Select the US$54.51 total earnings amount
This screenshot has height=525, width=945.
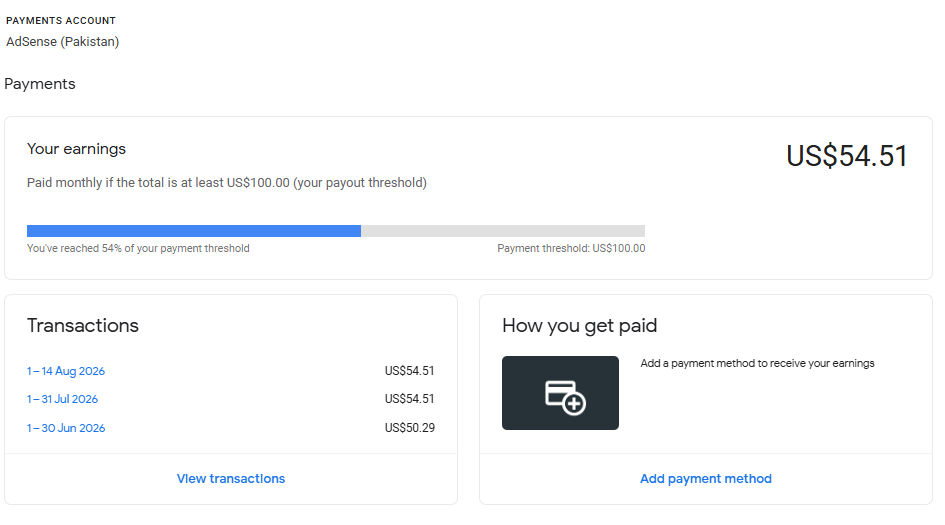tap(847, 156)
